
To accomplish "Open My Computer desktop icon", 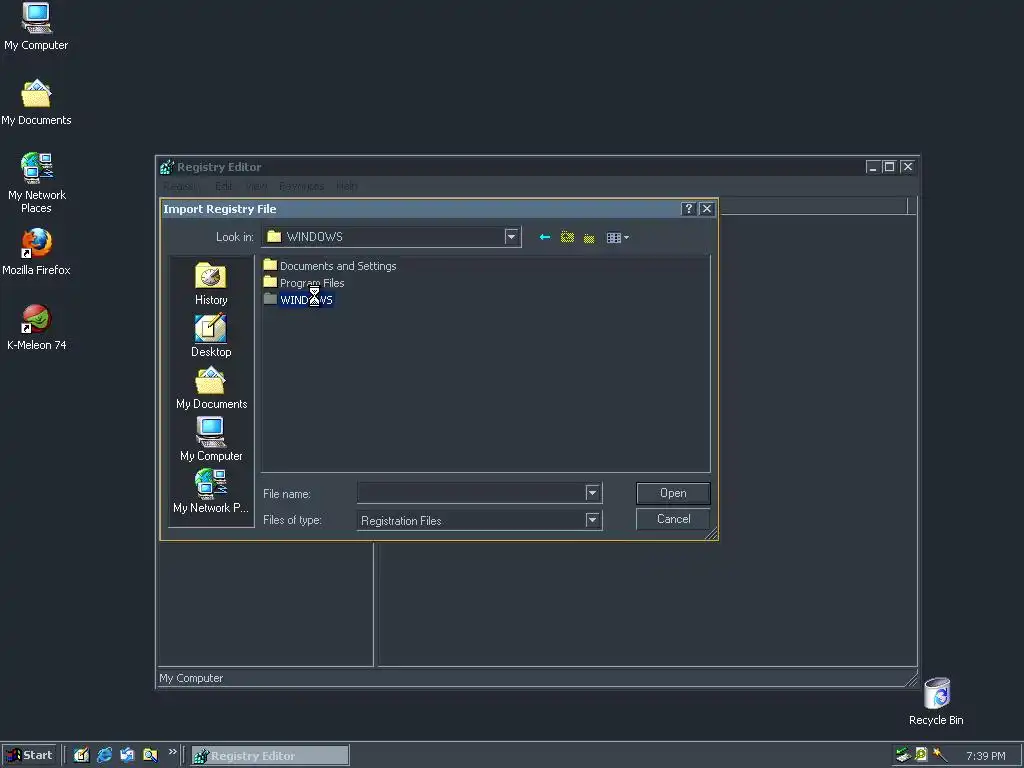I will click(x=36, y=27).
